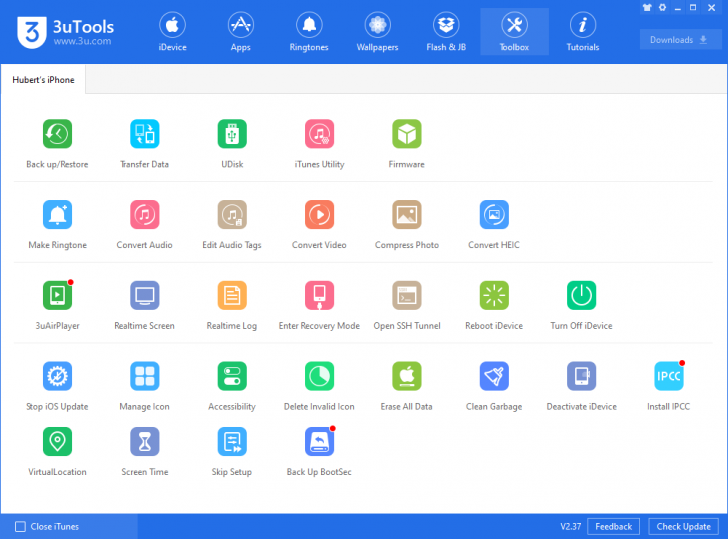This screenshot has width=728, height=539.
Task: Select the Toolbox section
Action: 514,32
